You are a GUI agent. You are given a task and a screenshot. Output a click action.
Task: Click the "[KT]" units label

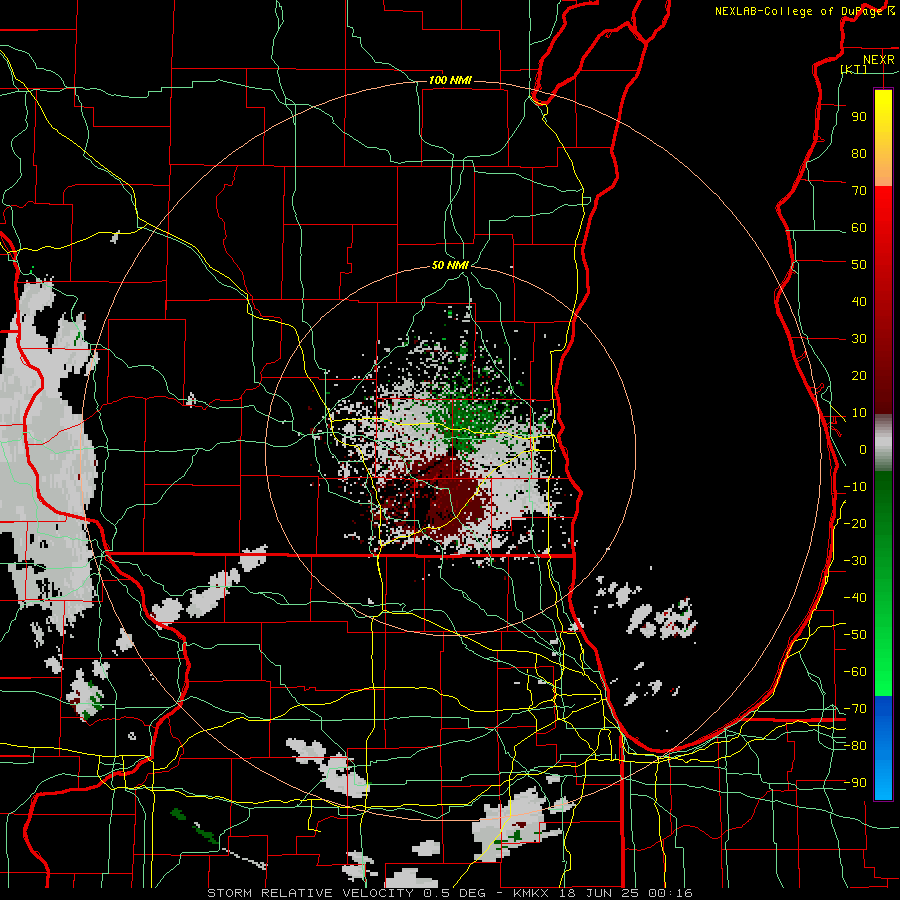coord(854,69)
